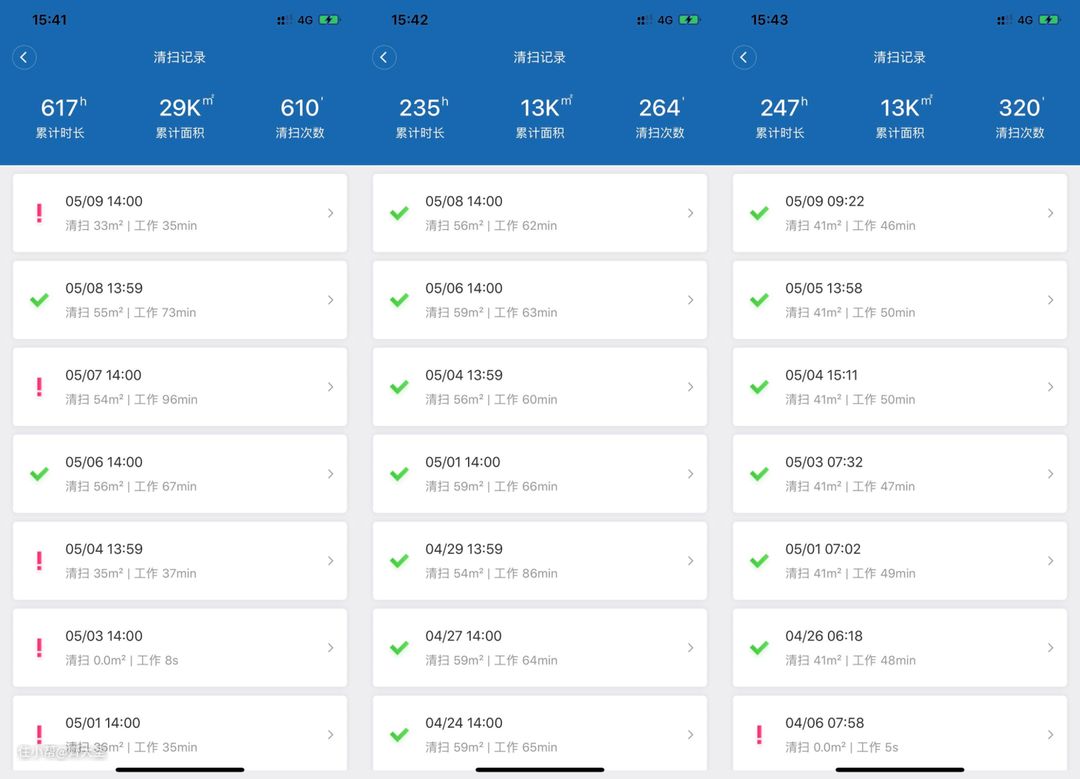Select the green check on the 05/09 09:22 record
This screenshot has width=1080, height=779.
pyautogui.click(x=759, y=213)
